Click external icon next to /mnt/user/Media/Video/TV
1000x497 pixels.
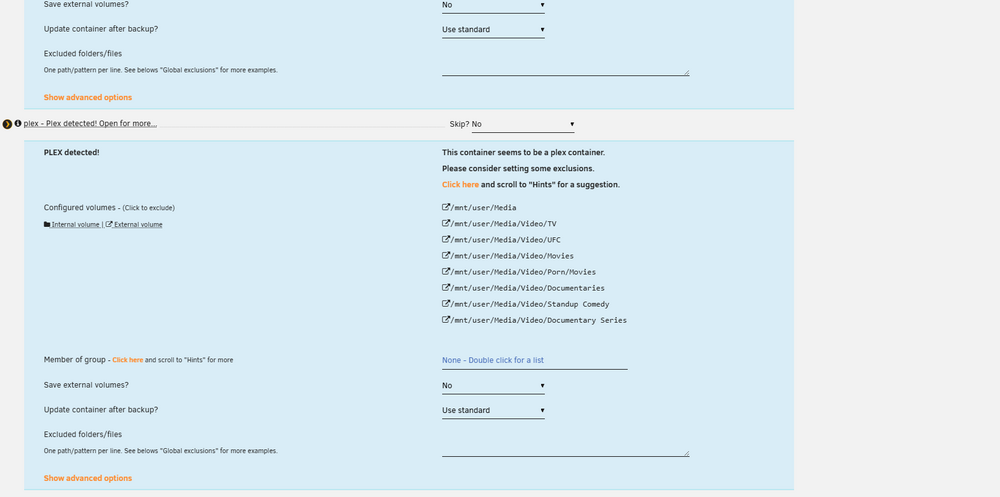446,223
